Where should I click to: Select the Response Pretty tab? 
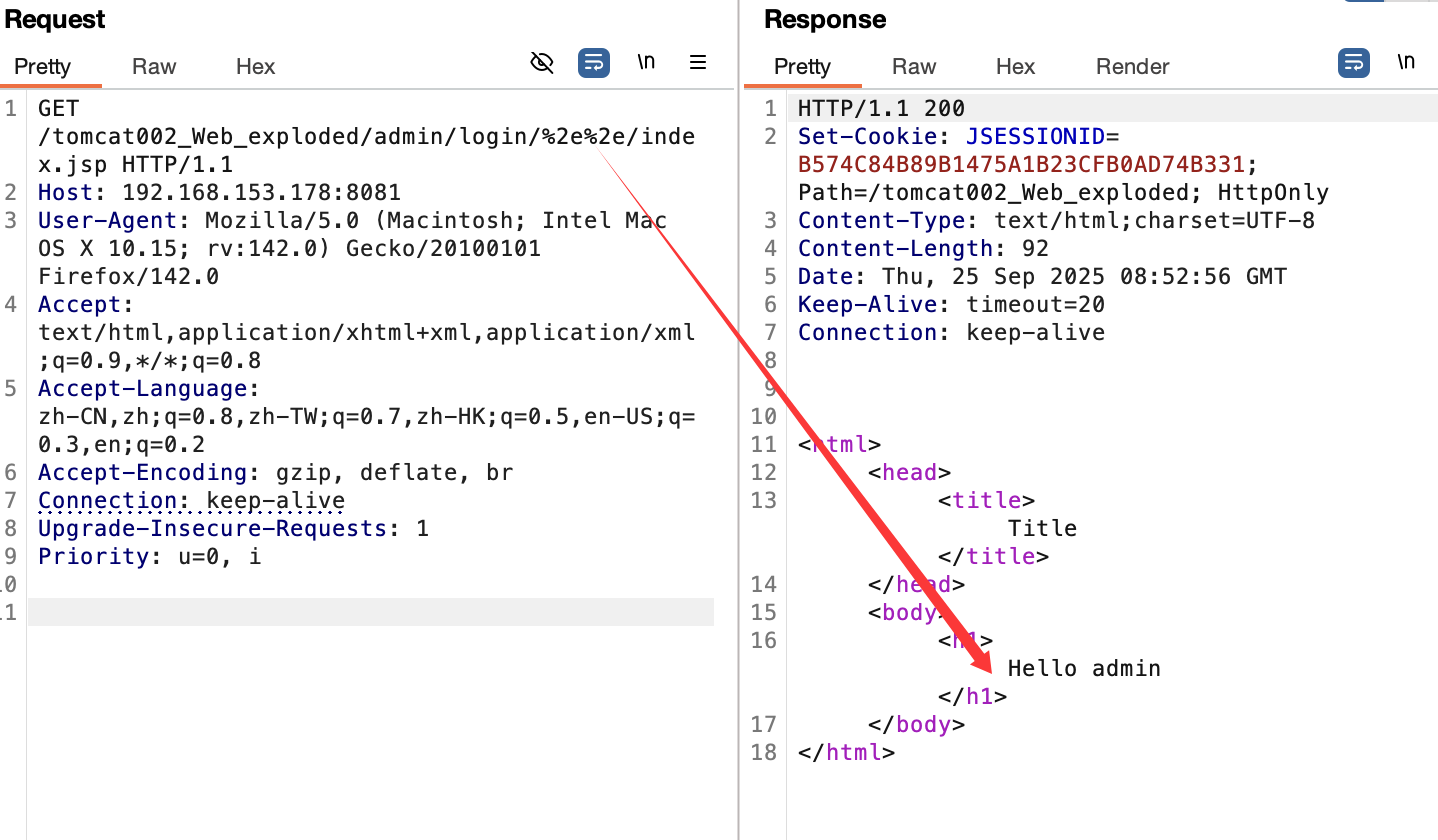click(x=802, y=67)
